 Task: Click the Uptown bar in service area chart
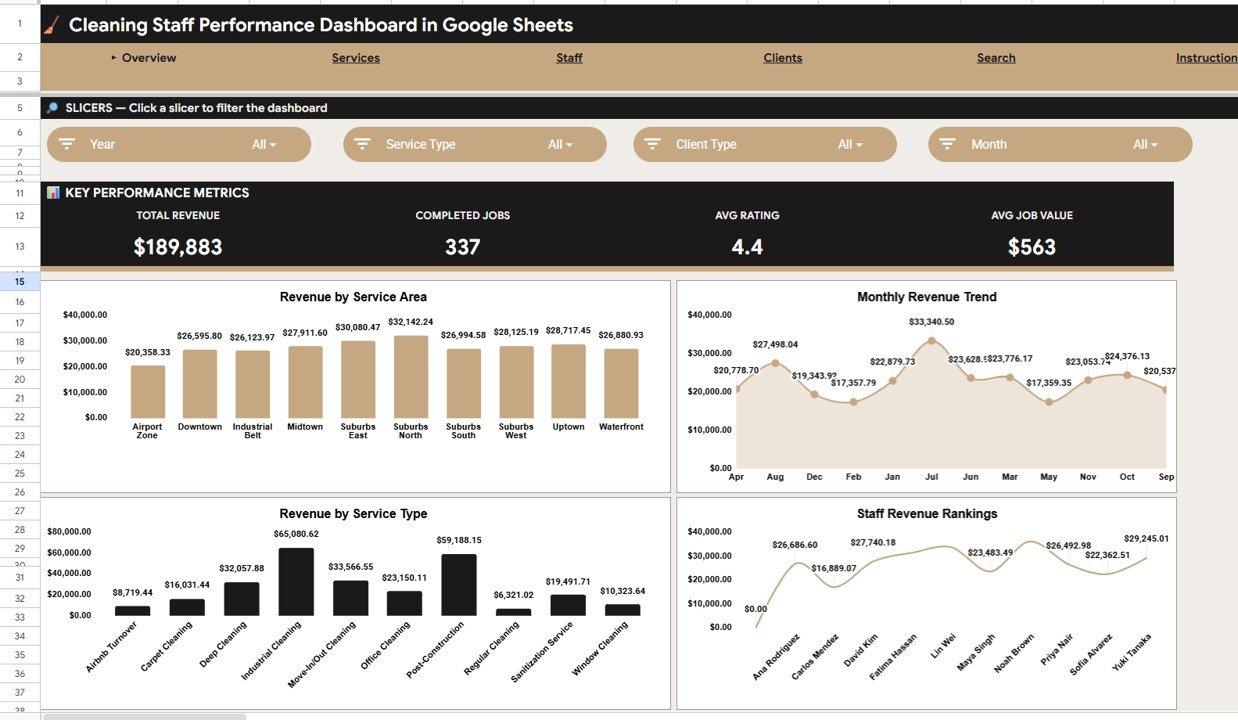568,382
